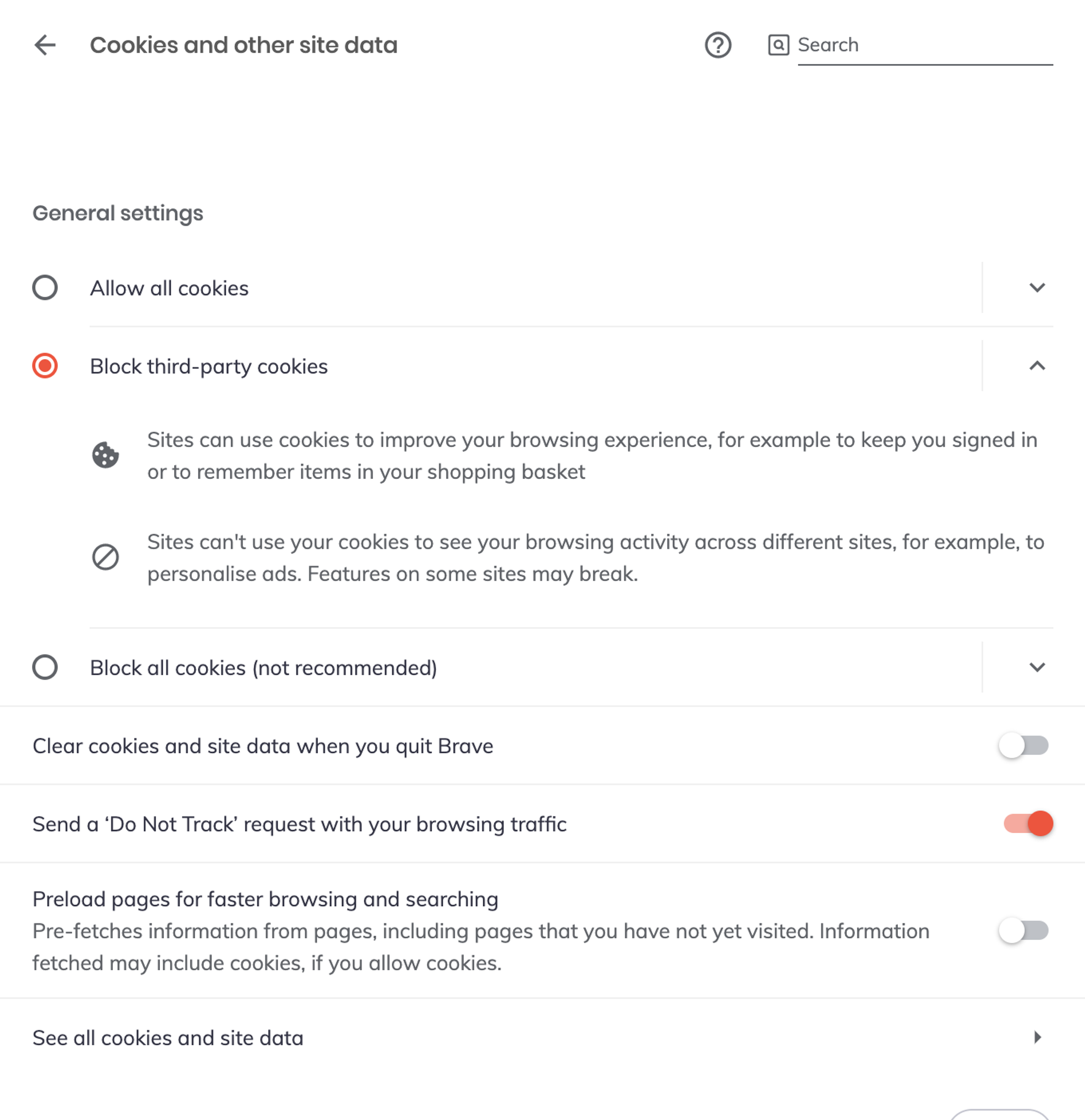Click the blocked-circle icon beside the ads description
The height and width of the screenshot is (1120, 1085).
pyautogui.click(x=106, y=557)
